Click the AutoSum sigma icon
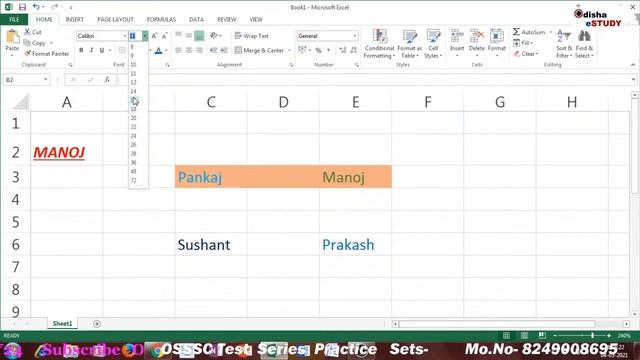 tap(516, 32)
